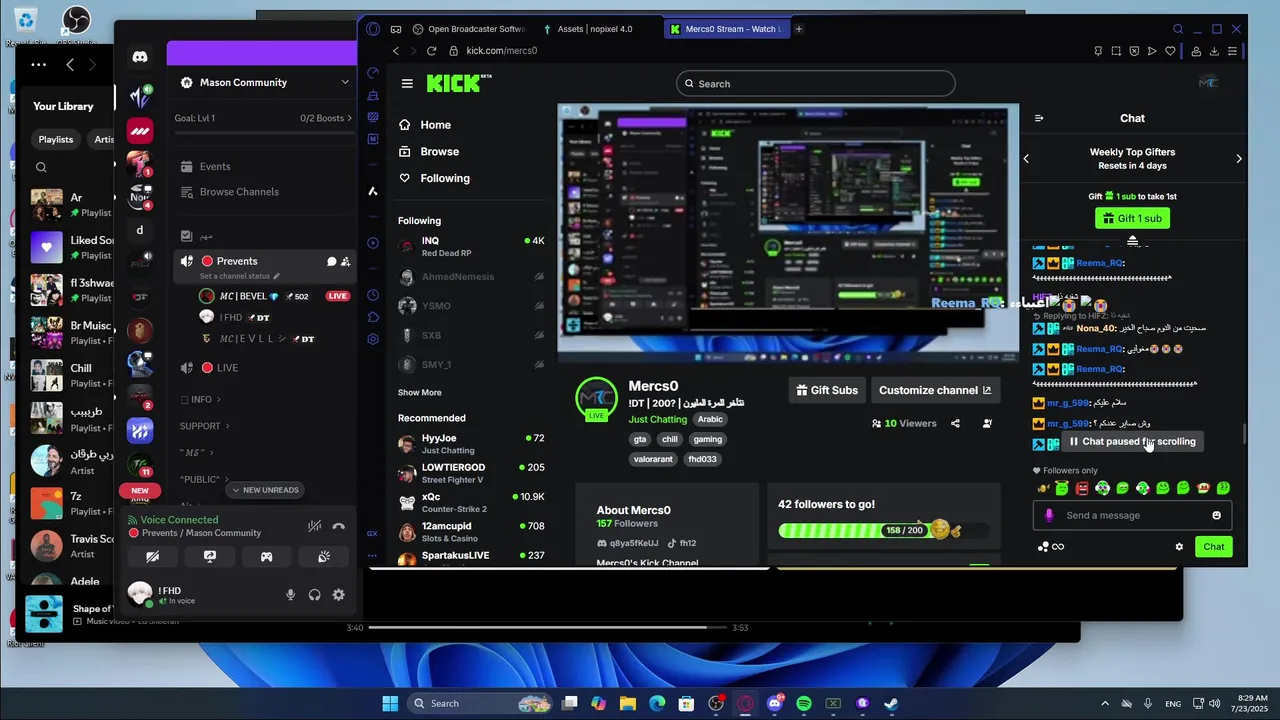This screenshot has width=1280, height=720.
Task: Open INQ channel in the Following list
Action: [x=471, y=246]
